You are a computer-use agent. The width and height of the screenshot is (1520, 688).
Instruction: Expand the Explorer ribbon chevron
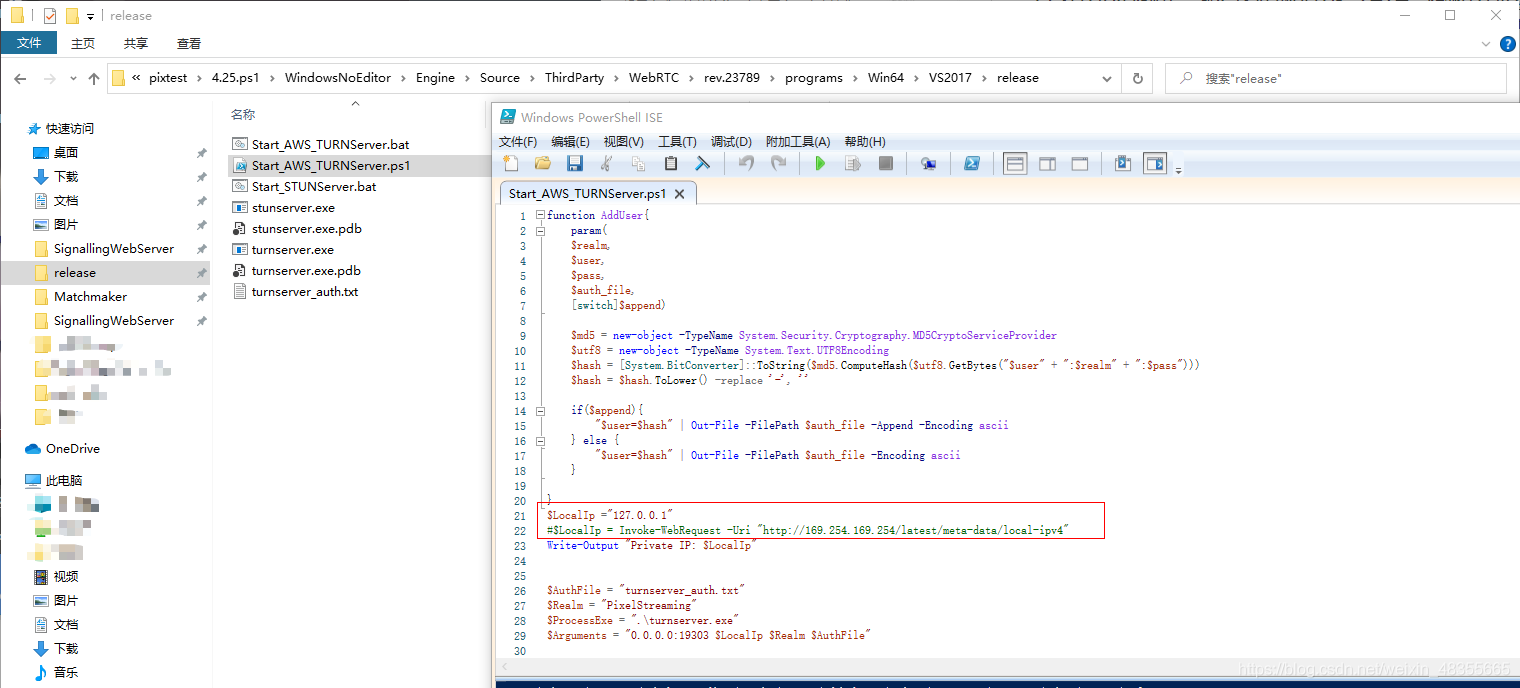click(1487, 44)
